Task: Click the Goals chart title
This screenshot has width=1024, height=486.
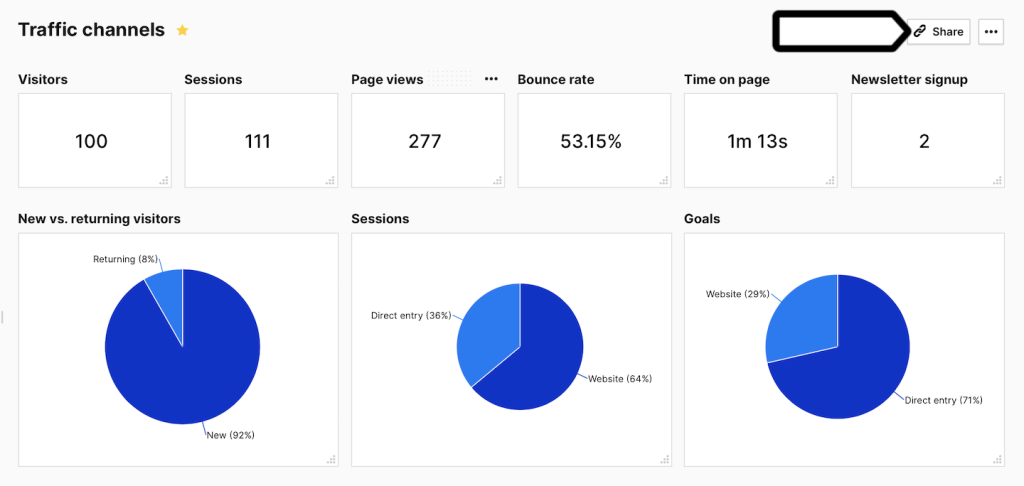Action: tap(702, 219)
